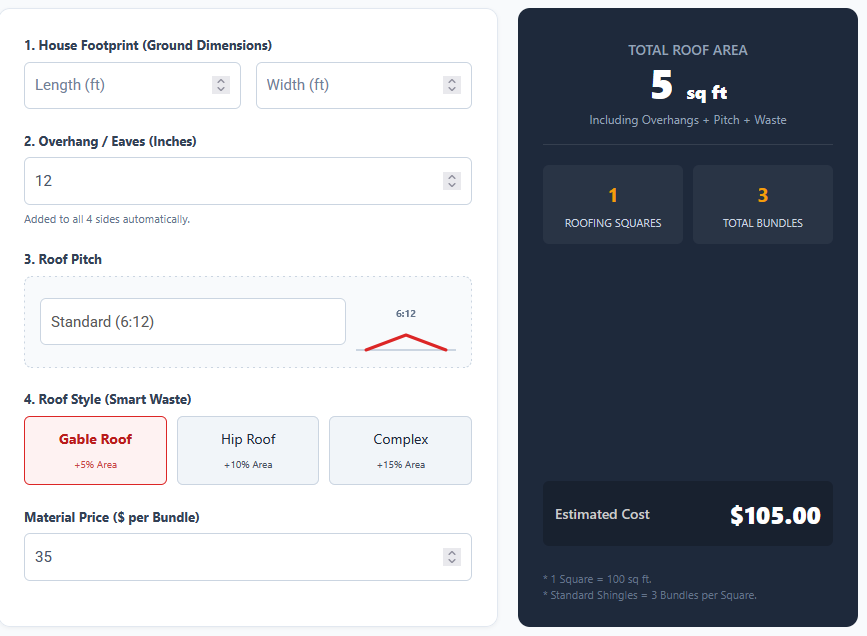Click the Roof Style (Smart Waste) heading

(107, 399)
